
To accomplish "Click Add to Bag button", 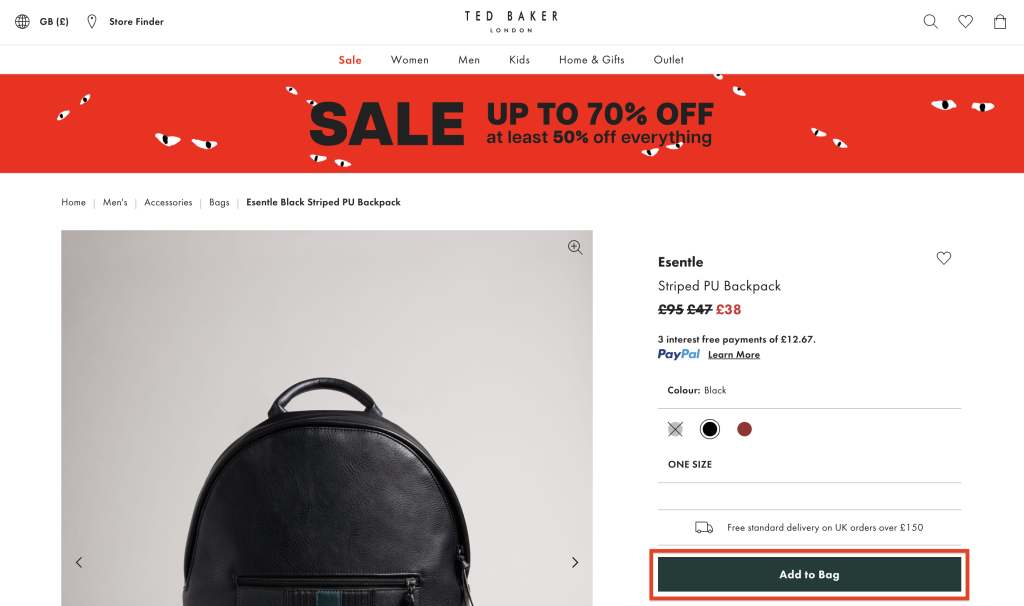I will [x=809, y=575].
